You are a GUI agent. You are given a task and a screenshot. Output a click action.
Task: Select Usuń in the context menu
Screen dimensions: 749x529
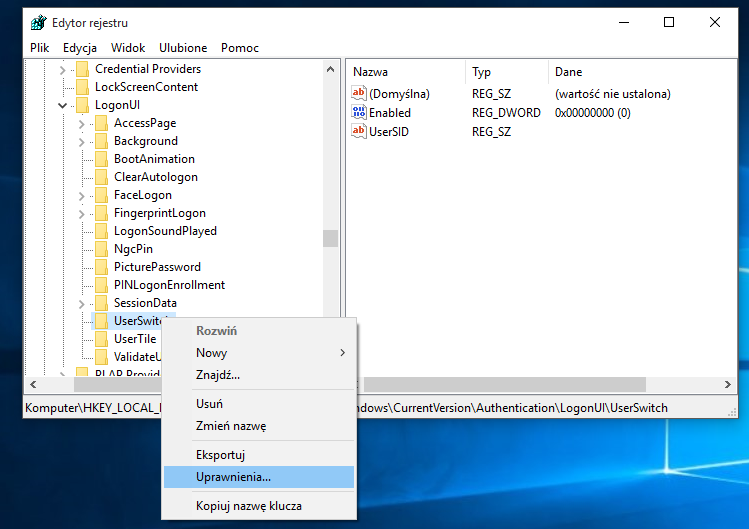(258, 404)
